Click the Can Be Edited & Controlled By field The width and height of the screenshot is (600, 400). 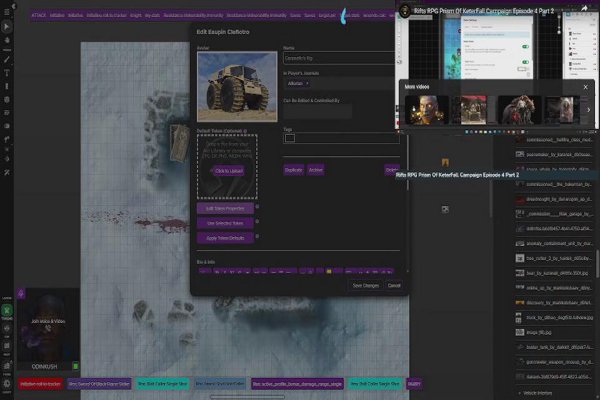click(317, 112)
